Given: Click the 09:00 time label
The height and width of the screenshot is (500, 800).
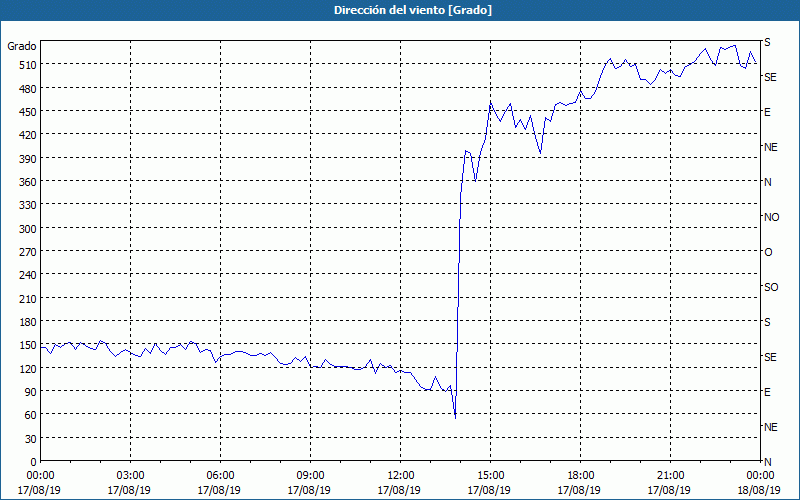Looking at the screenshot, I should point(310,476).
